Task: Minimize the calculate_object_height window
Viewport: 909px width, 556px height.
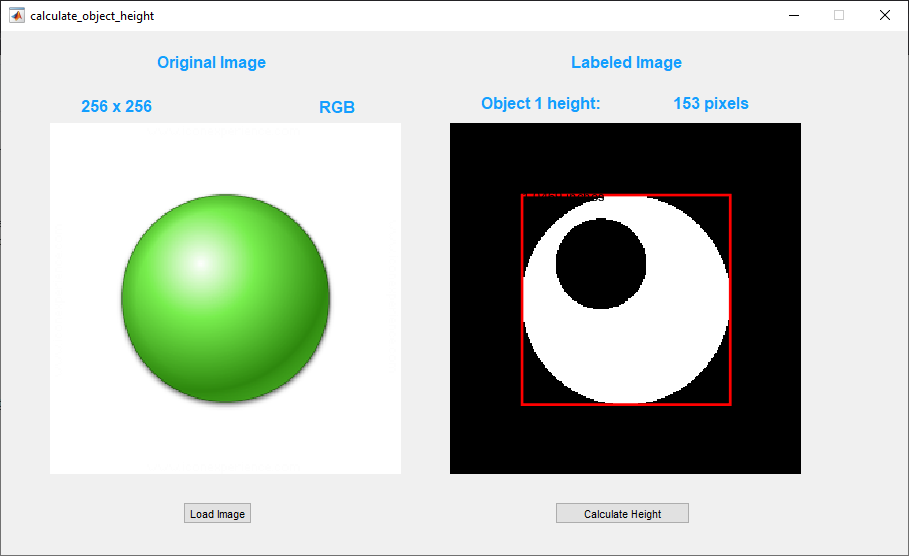Action: pyautogui.click(x=794, y=16)
